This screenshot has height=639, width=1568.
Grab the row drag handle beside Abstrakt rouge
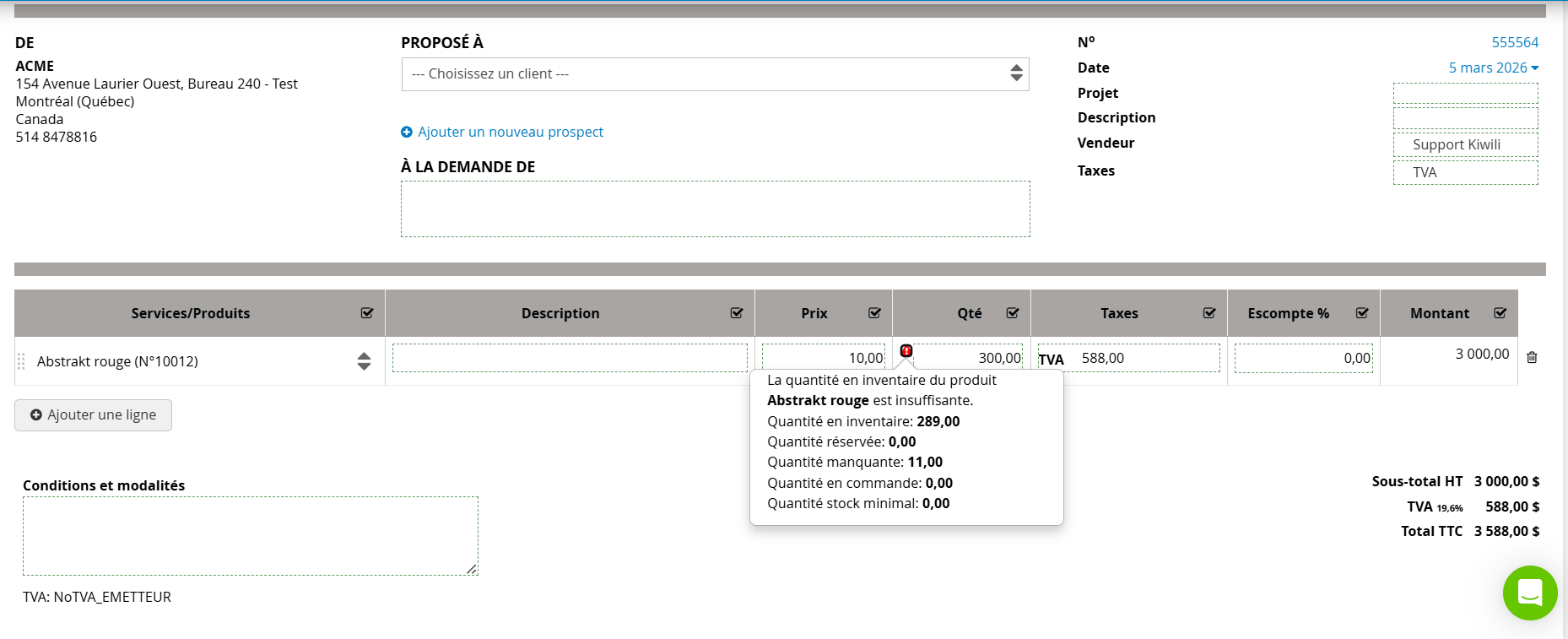[x=21, y=361]
